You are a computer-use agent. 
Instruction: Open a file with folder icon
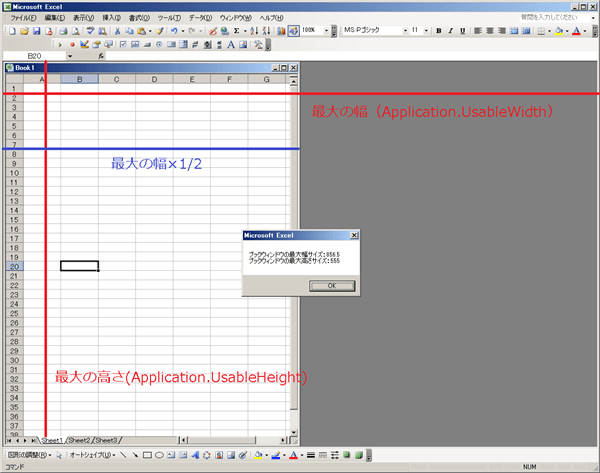[x=24, y=31]
